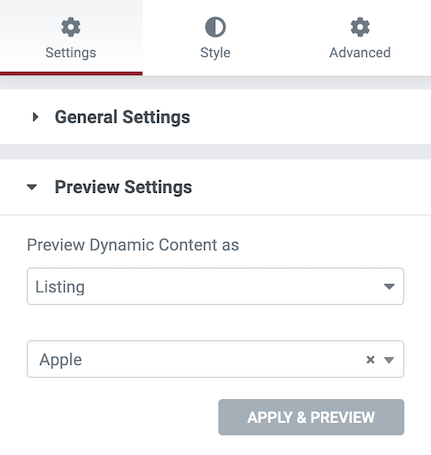Image resolution: width=431 pixels, height=455 pixels.
Task: Open the Listing dropdown arrow
Action: [389, 286]
